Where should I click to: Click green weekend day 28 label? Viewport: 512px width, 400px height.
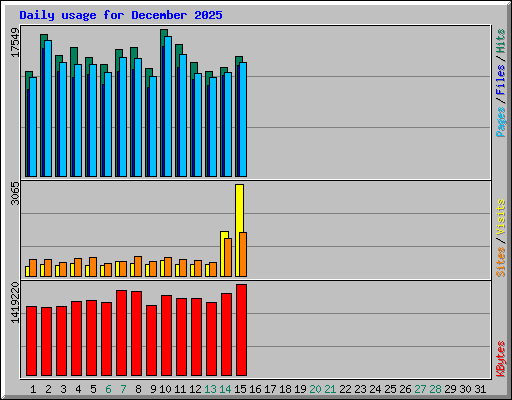tap(435, 389)
